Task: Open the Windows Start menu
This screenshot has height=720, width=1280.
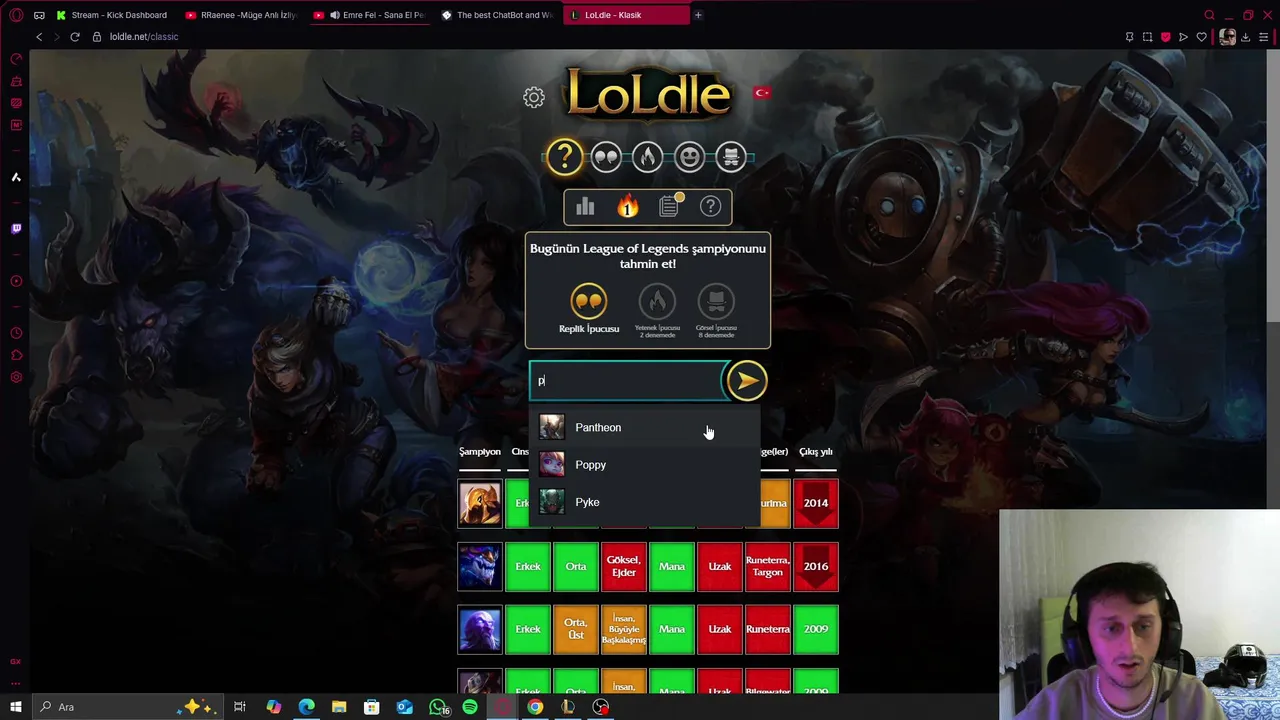Action: pos(16,707)
